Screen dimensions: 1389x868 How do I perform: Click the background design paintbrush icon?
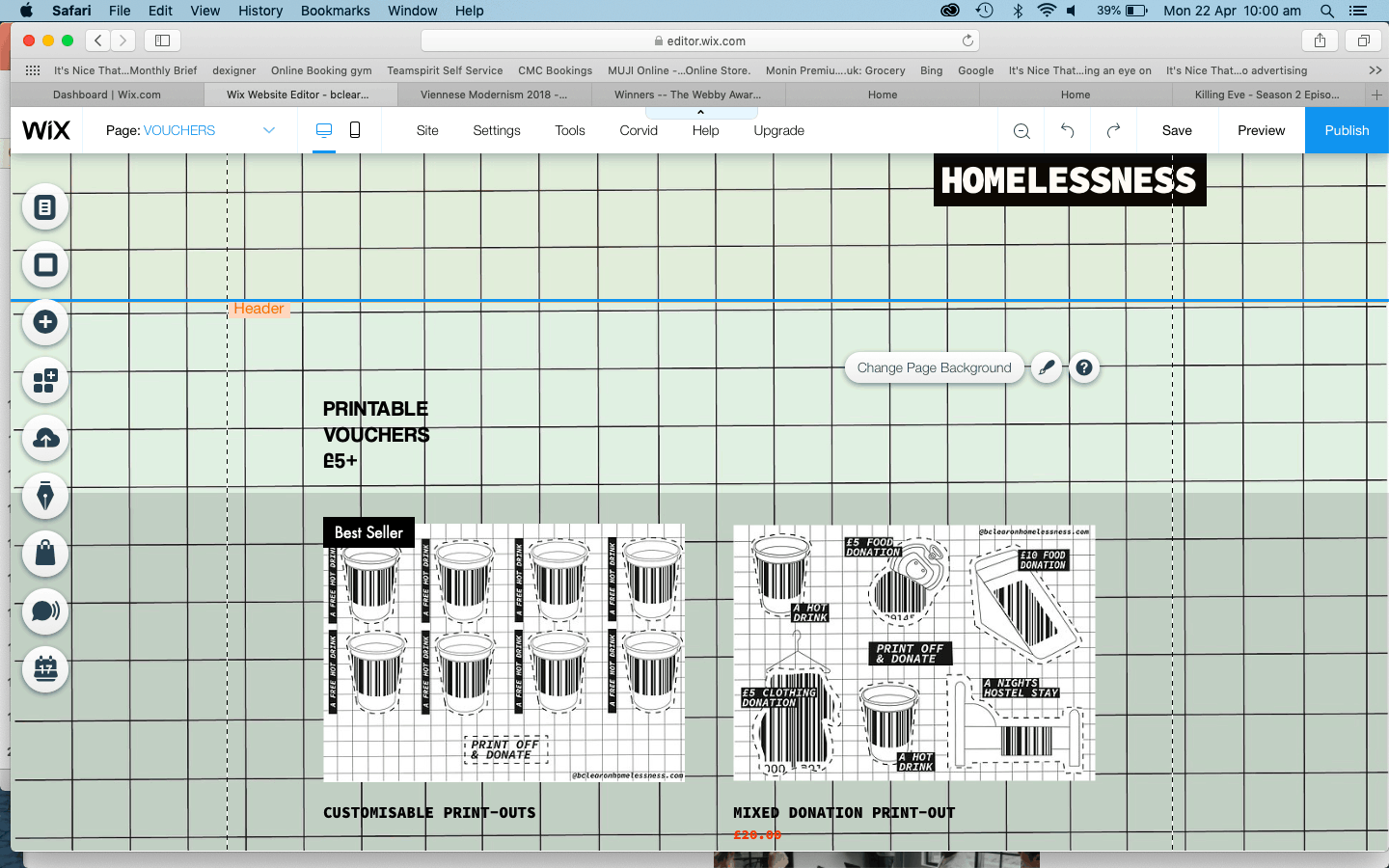(1046, 367)
